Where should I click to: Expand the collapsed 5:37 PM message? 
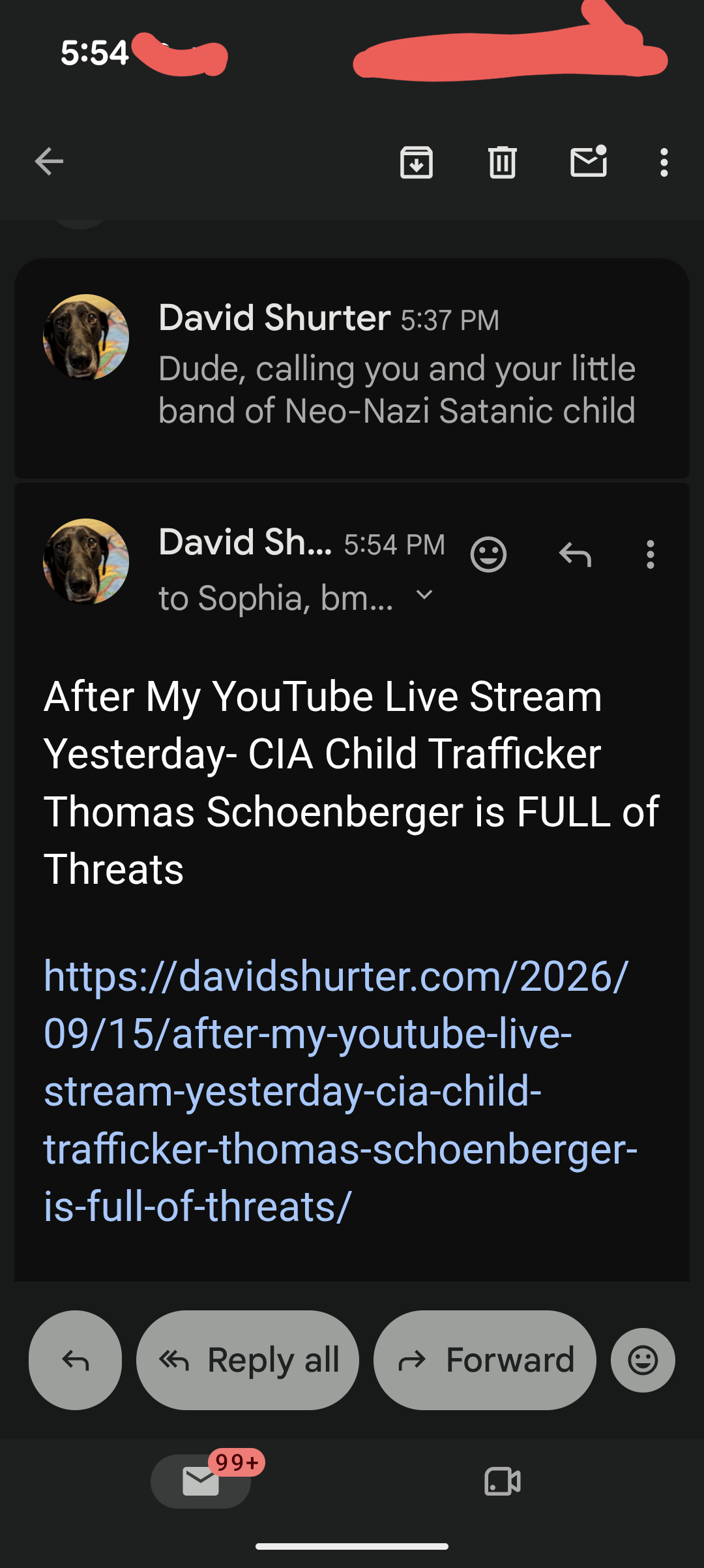coord(352,369)
